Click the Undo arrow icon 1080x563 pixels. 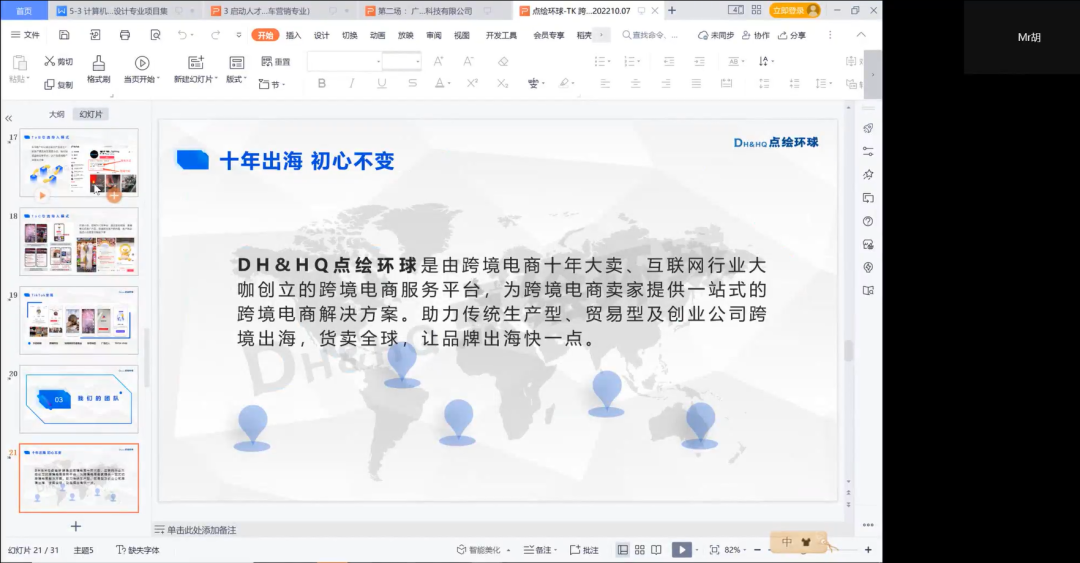pos(182,34)
